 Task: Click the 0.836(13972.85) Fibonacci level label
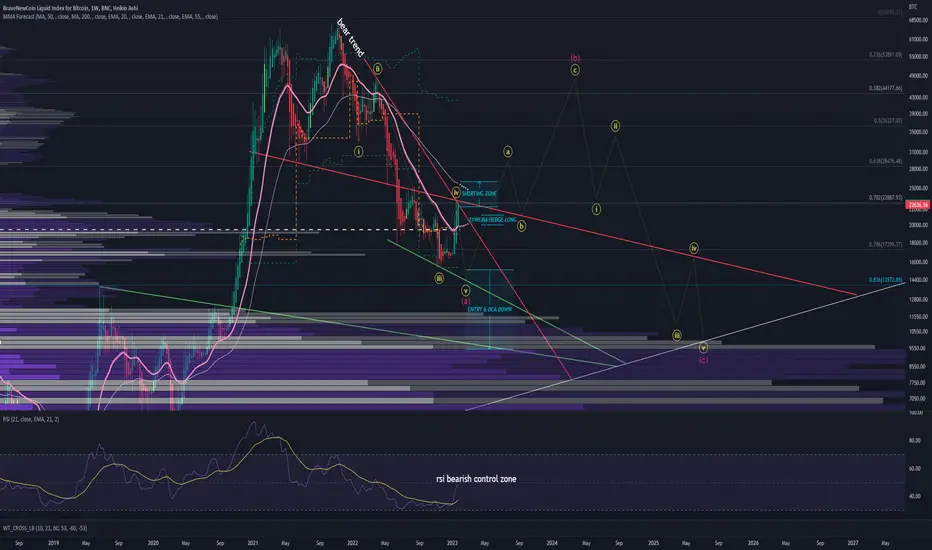pos(886,280)
